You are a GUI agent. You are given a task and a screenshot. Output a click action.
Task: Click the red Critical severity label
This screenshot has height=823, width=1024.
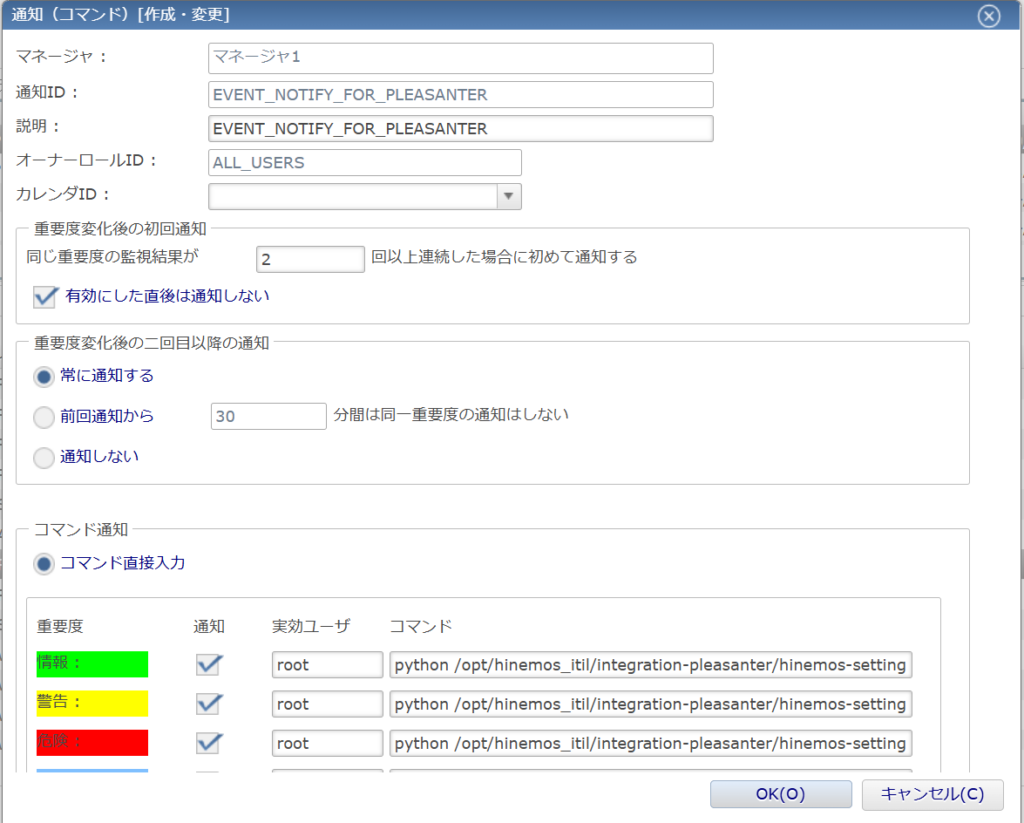pos(92,742)
